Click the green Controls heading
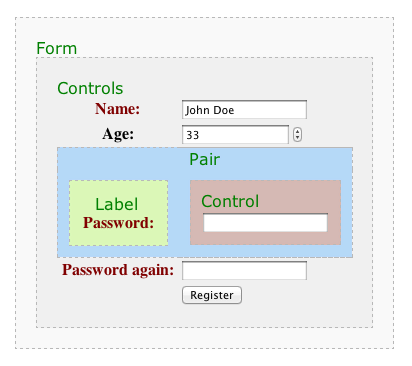The height and width of the screenshot is (366, 412). click(x=90, y=88)
